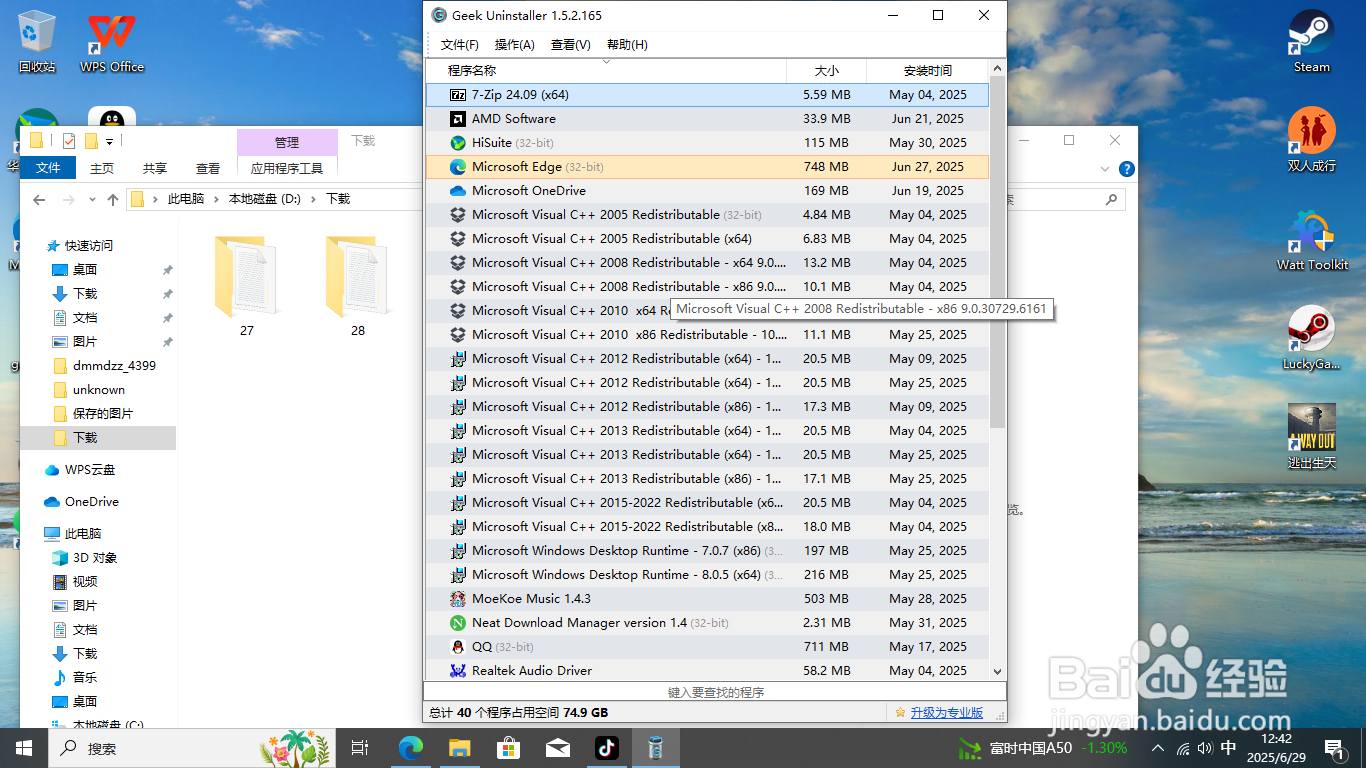The image size is (1366, 768).
Task: Click the AMD Software icon in list
Action: point(458,119)
